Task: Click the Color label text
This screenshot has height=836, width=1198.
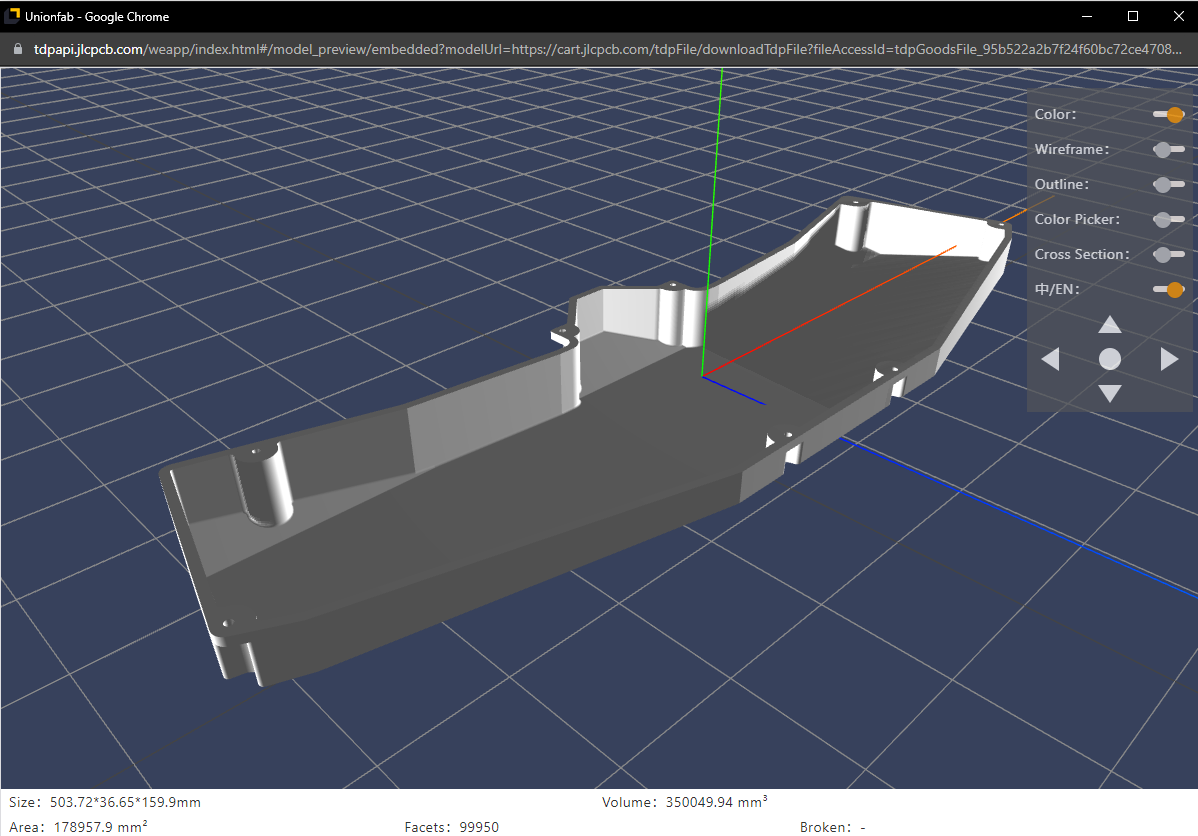Action: 1055,115
